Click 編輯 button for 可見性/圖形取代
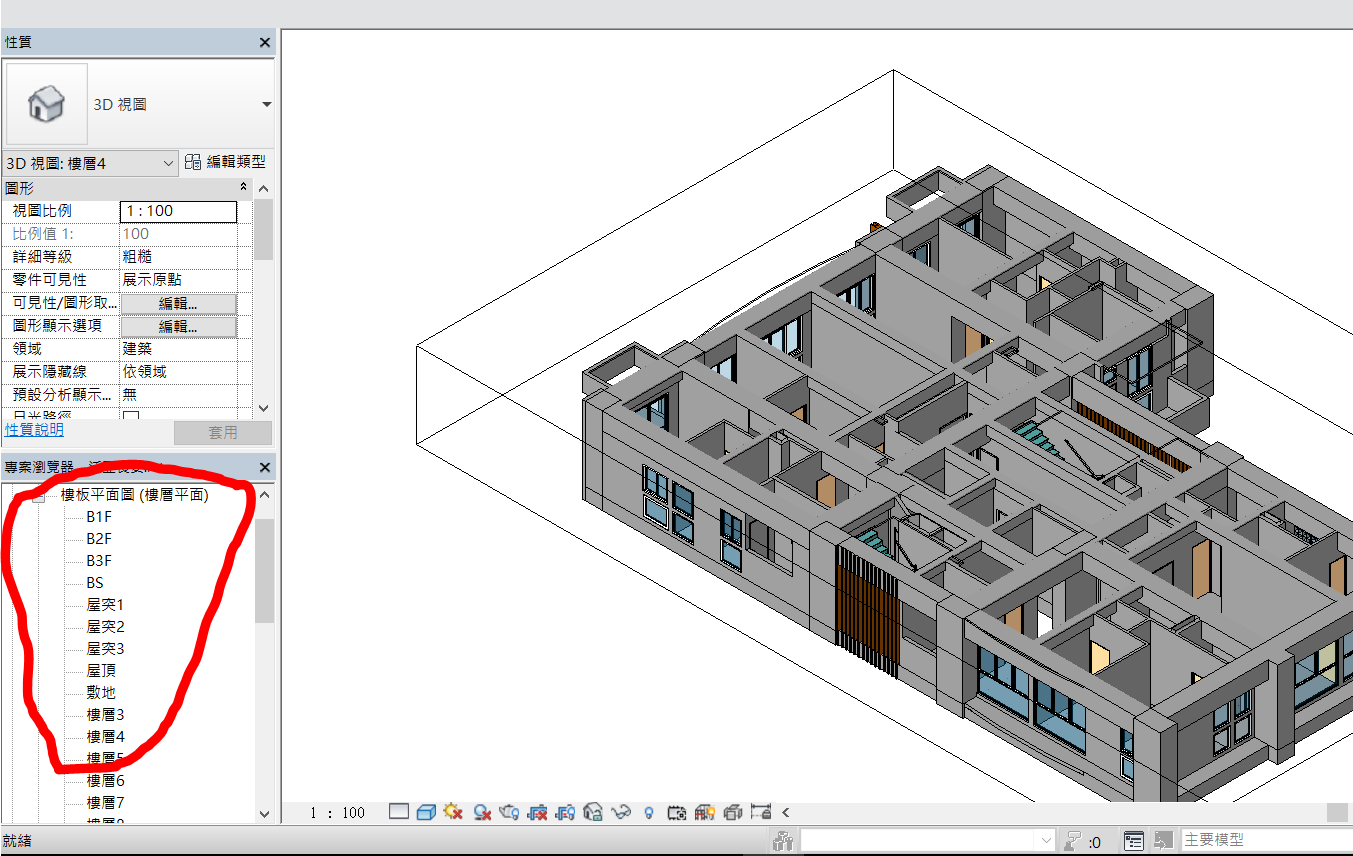Viewport: 1353px width, 856px height. (x=178, y=303)
